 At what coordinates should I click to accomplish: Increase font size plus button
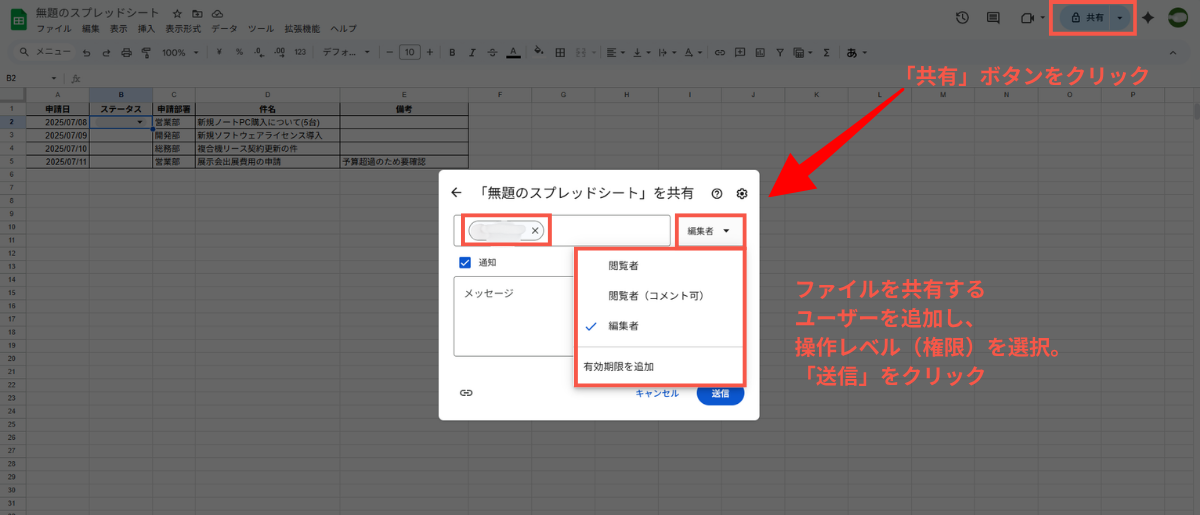point(430,52)
